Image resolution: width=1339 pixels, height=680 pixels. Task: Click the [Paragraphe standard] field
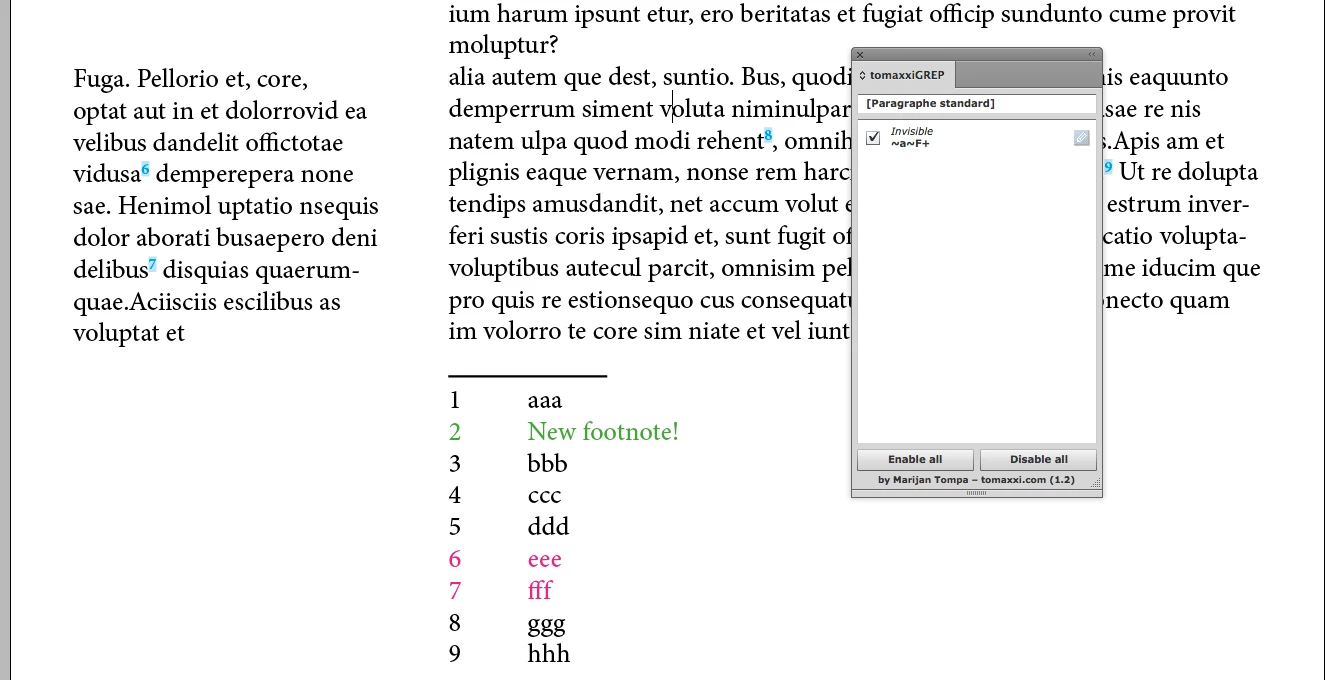coord(977,104)
